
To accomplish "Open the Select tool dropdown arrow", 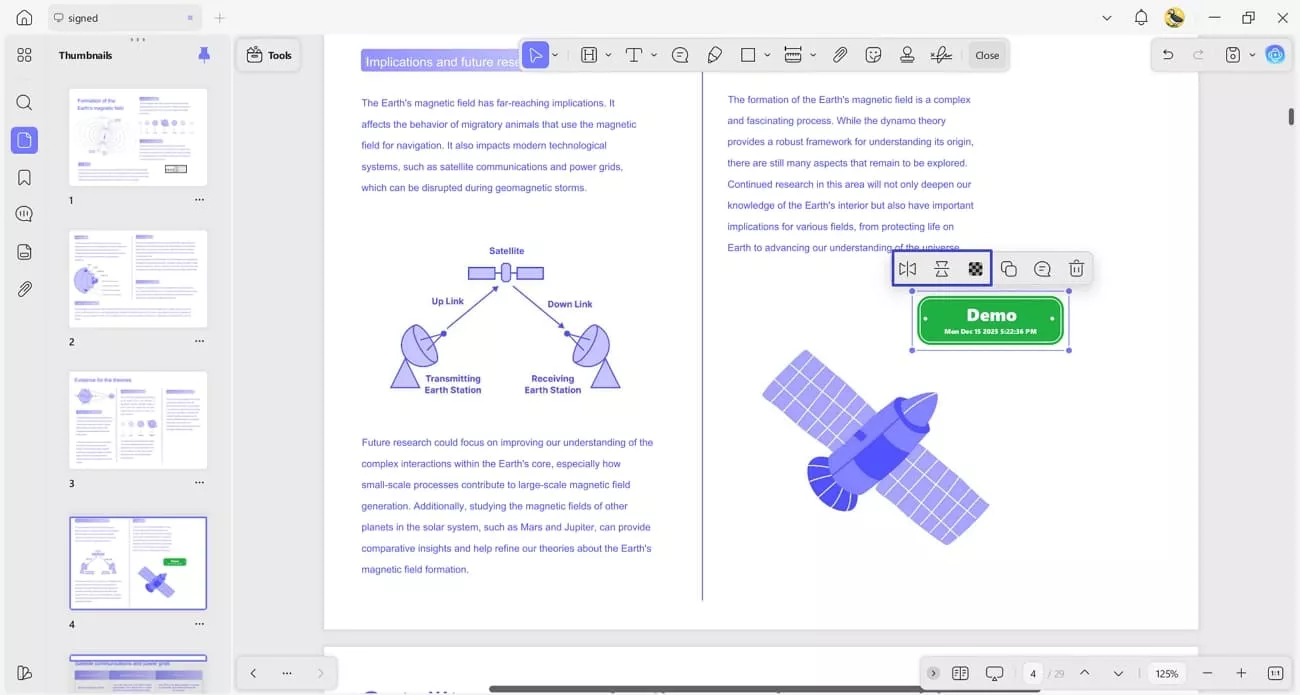I will coord(554,55).
